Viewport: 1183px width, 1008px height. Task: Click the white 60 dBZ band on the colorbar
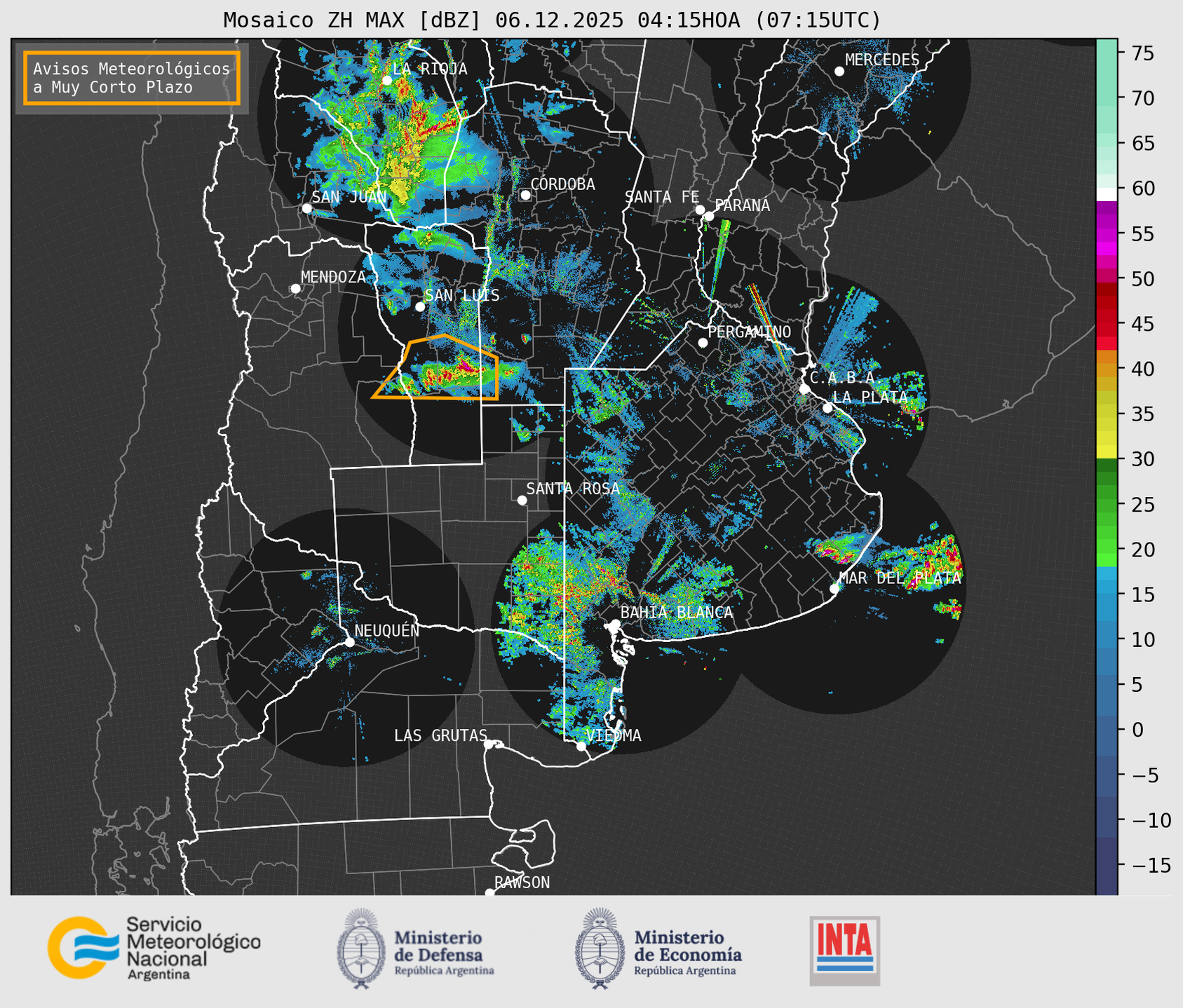pos(1107,194)
